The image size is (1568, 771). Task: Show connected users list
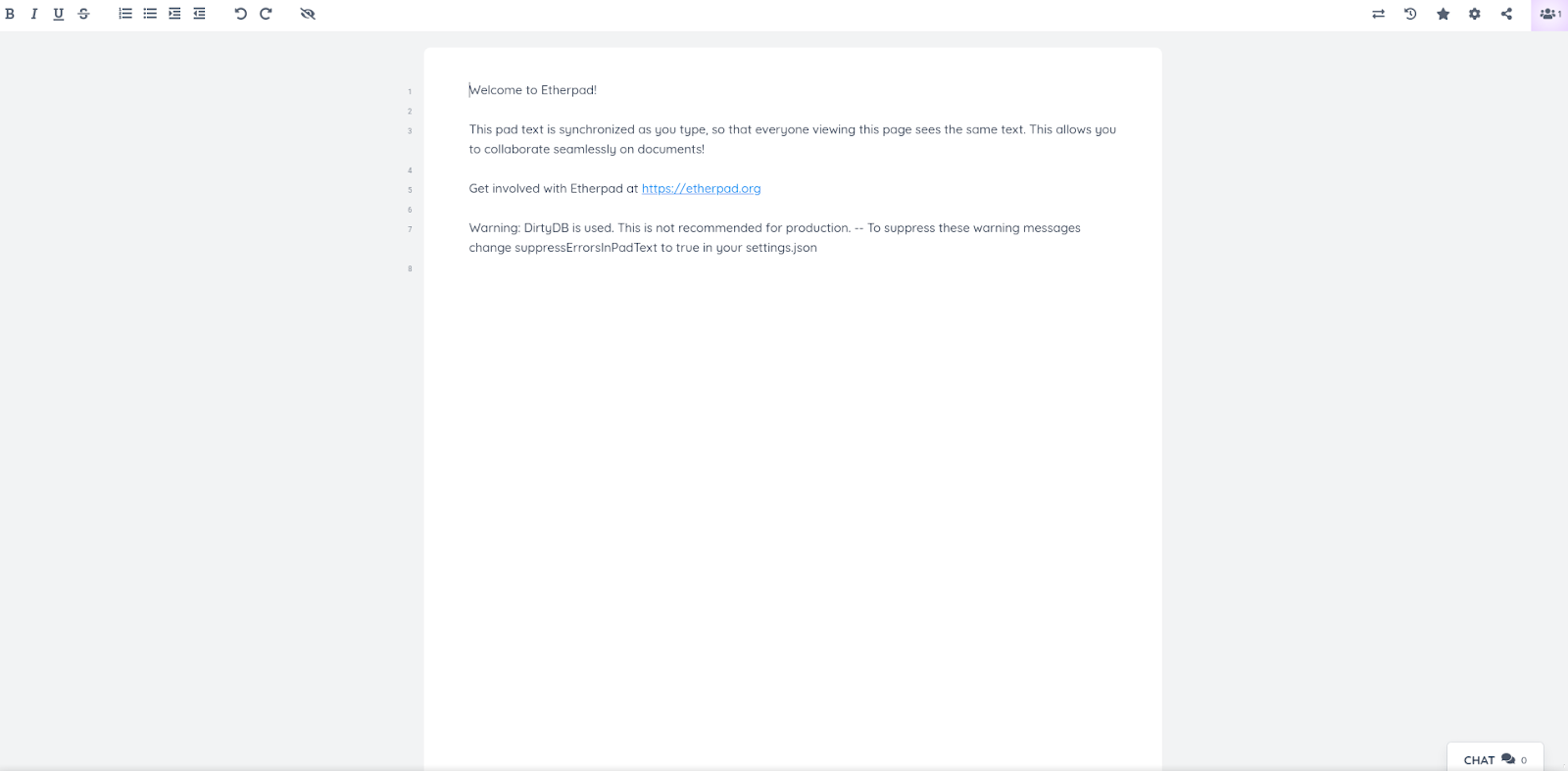pyautogui.click(x=1549, y=14)
